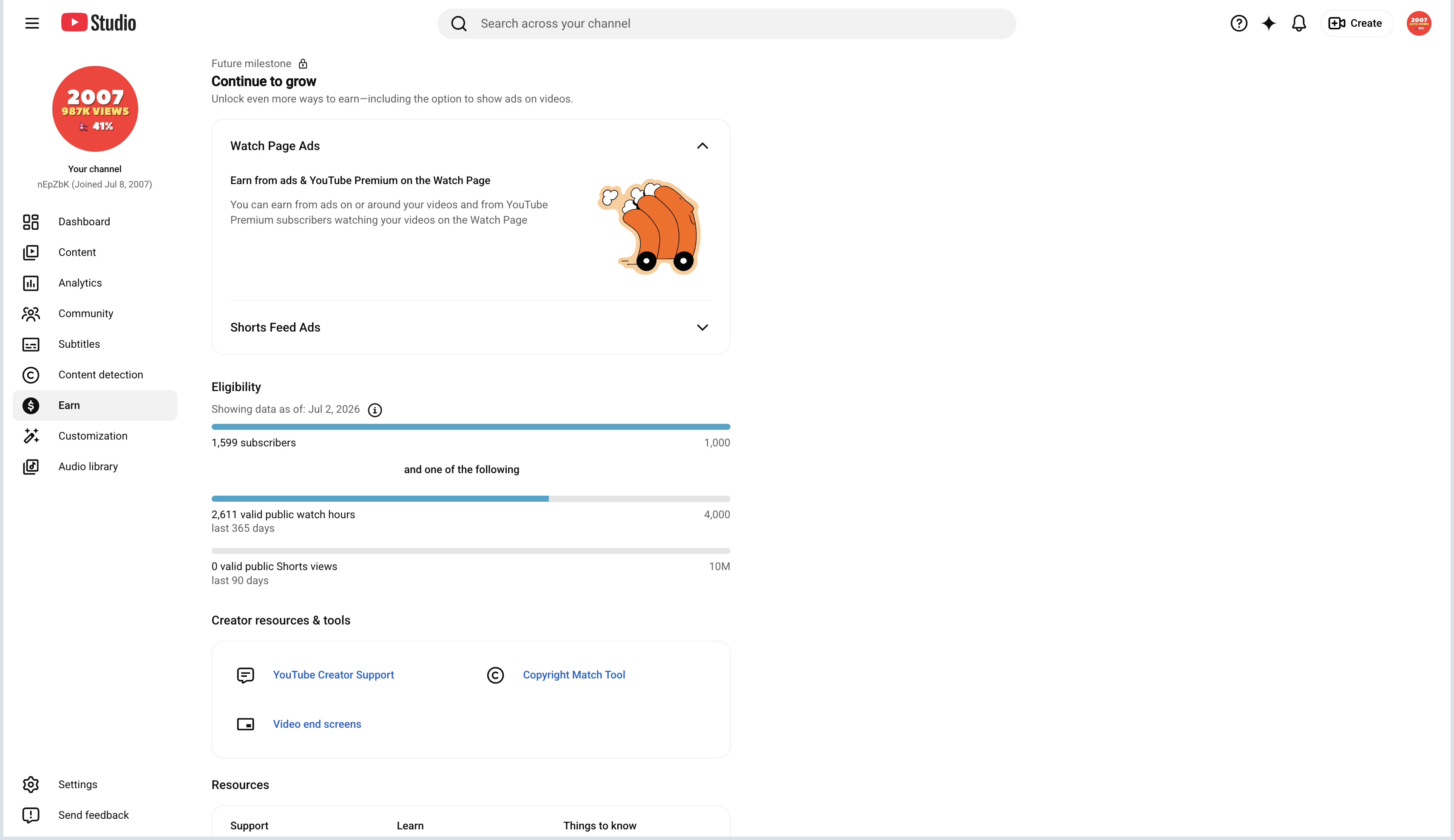Click the Subtitles icon
The image size is (1454, 840).
(31, 344)
